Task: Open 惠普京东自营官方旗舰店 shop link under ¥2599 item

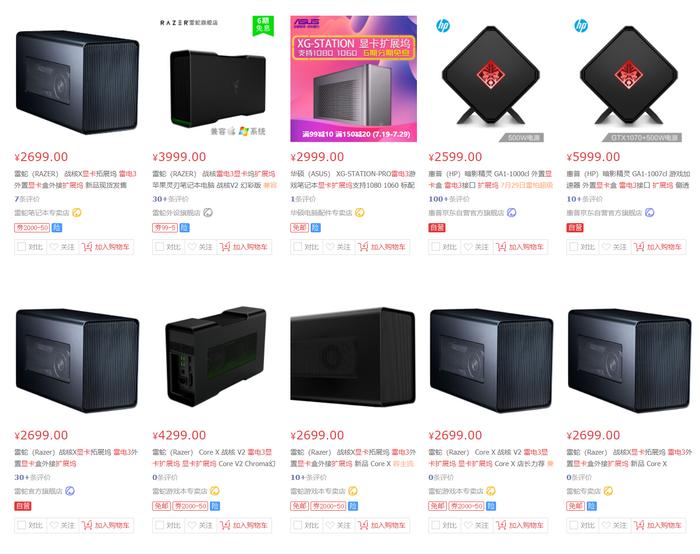Action: click(x=466, y=213)
